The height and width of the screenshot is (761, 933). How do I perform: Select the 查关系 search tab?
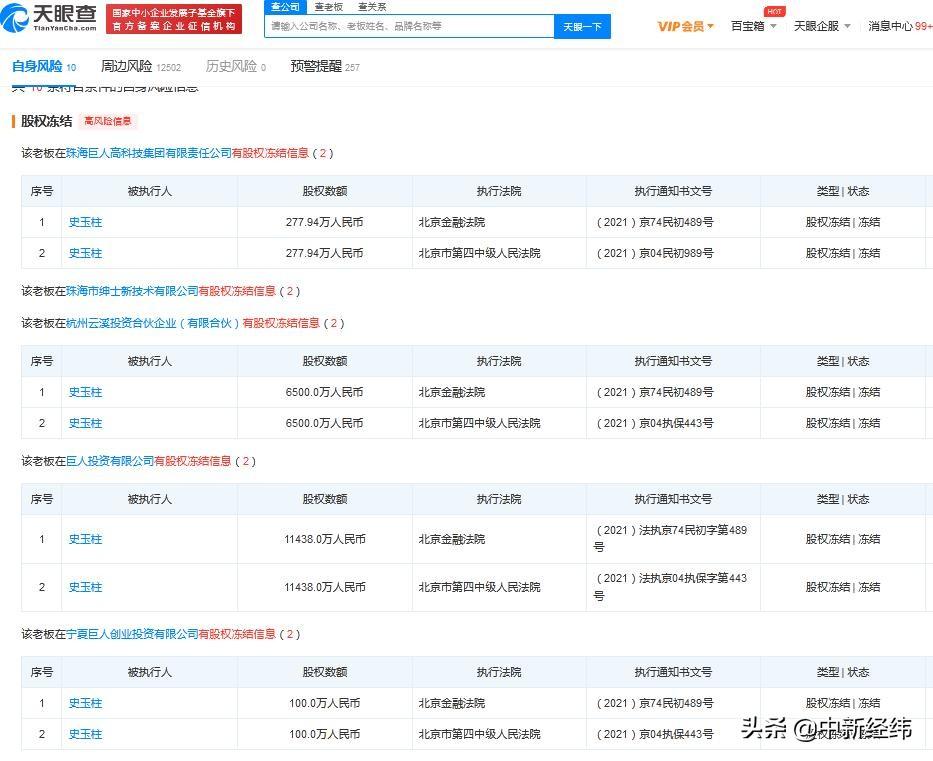(371, 7)
